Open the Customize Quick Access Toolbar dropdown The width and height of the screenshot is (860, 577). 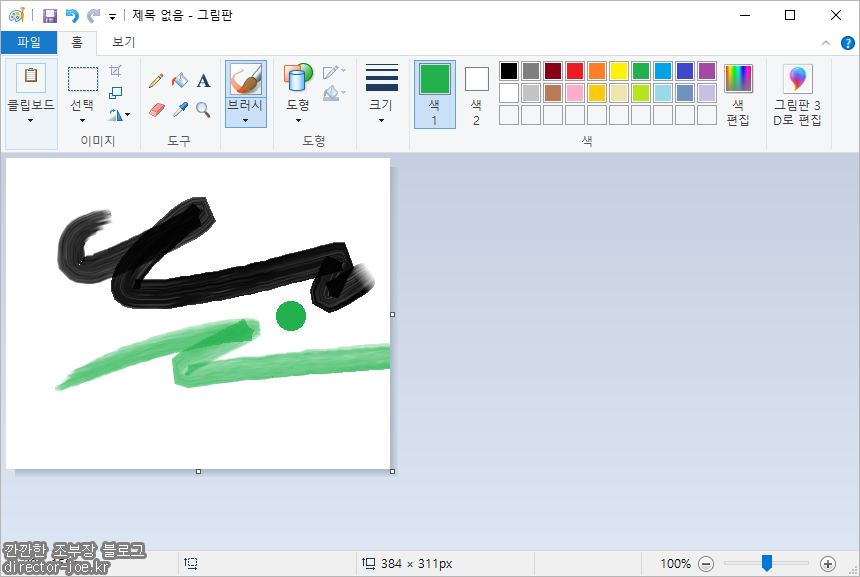tap(112, 16)
